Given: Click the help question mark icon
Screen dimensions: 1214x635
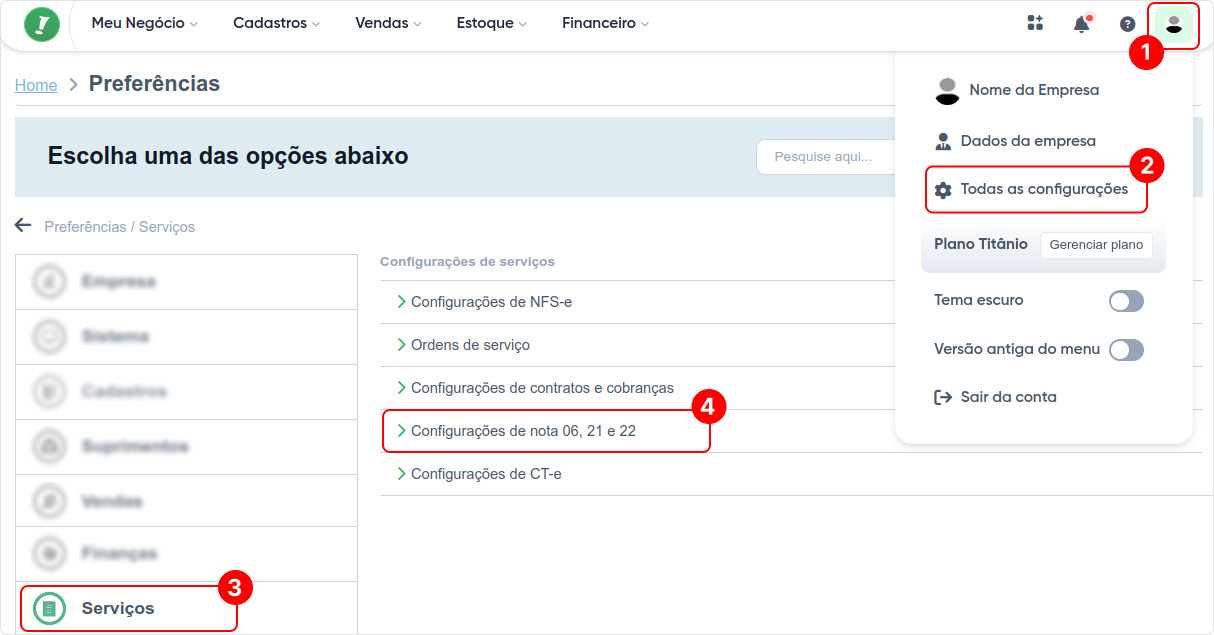Looking at the screenshot, I should (x=1127, y=24).
